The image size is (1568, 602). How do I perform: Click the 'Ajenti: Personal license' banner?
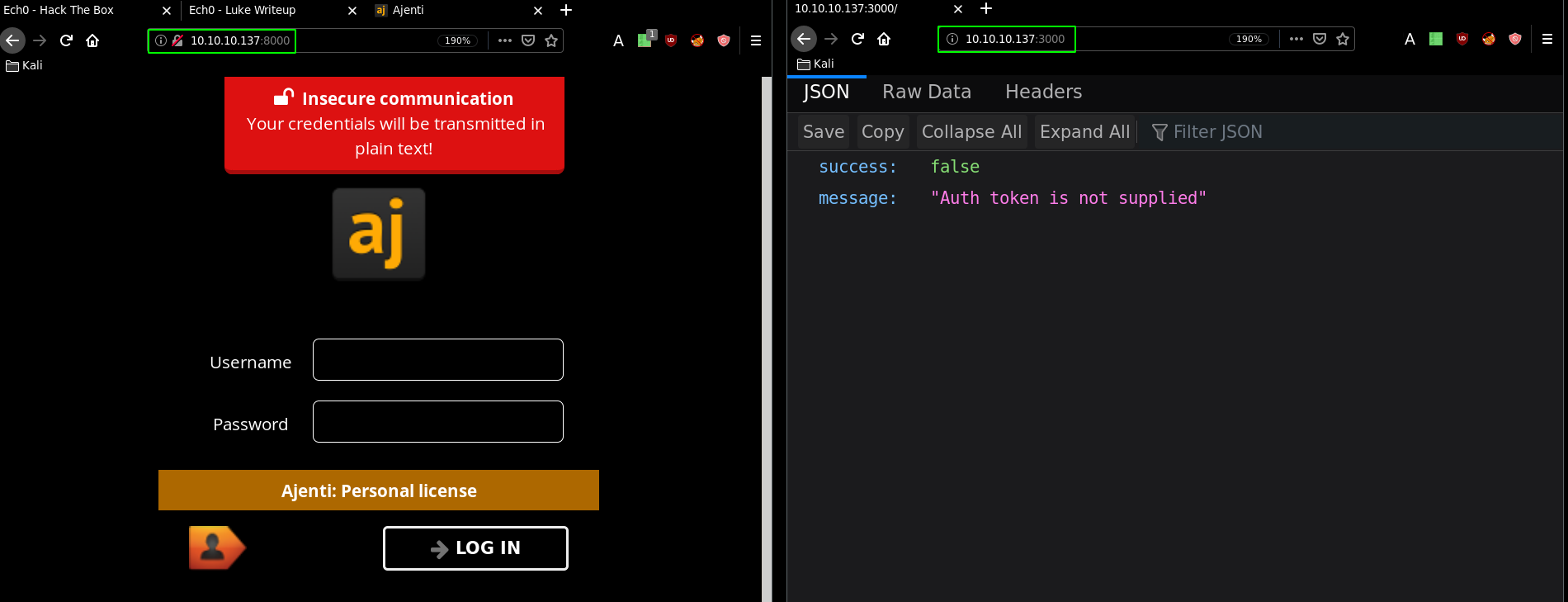[x=379, y=491]
